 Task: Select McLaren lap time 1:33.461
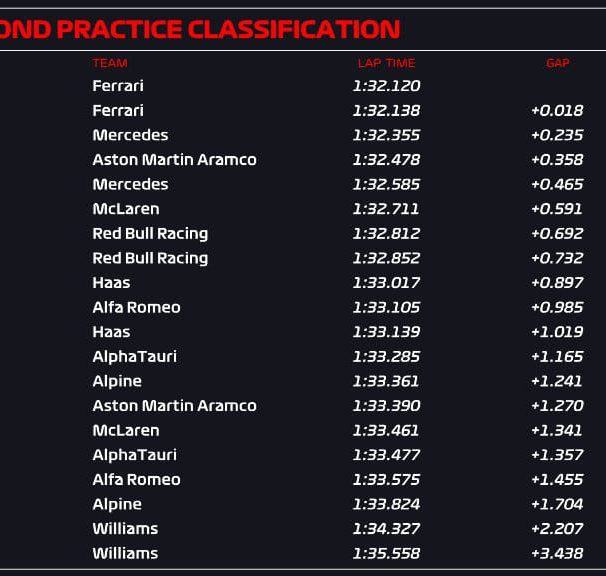tap(386, 430)
